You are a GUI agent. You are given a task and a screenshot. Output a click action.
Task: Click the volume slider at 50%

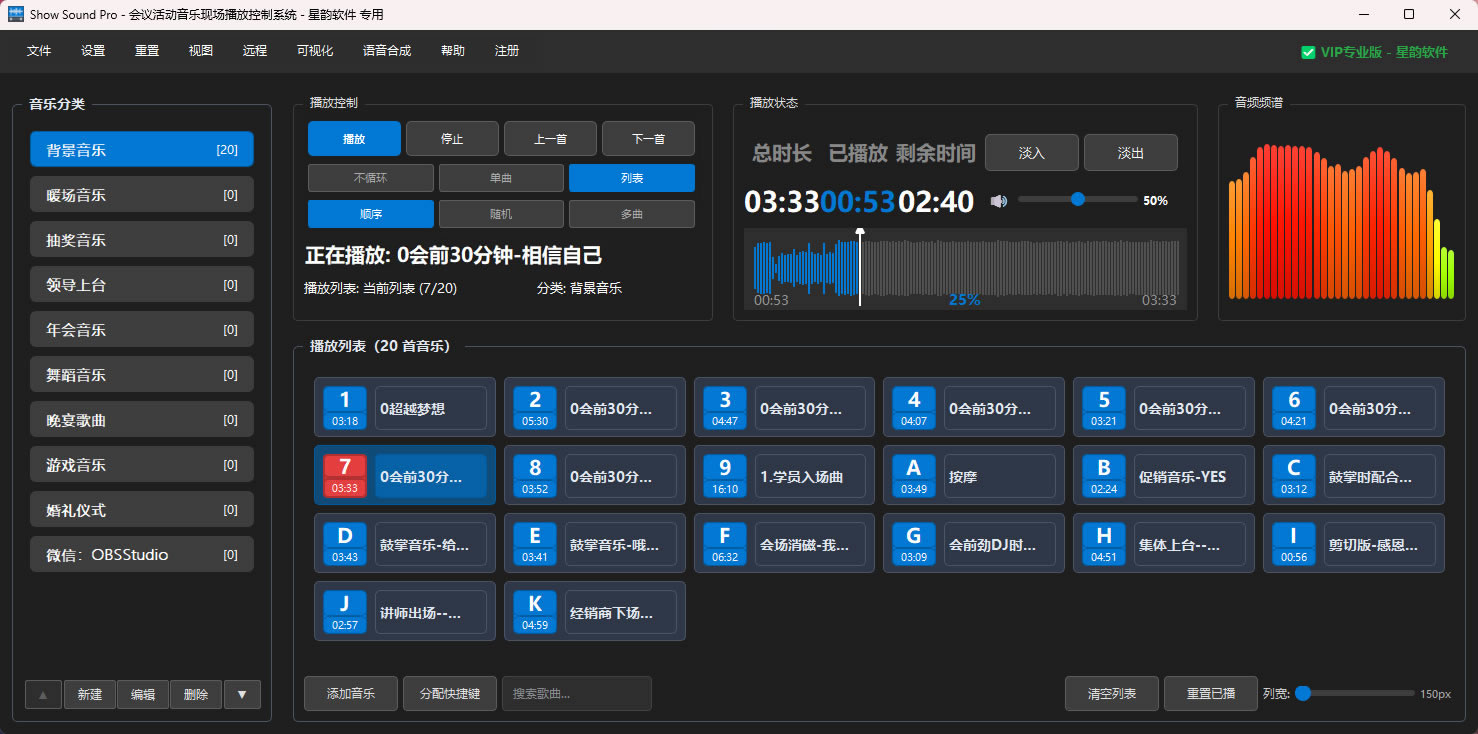click(x=1077, y=200)
